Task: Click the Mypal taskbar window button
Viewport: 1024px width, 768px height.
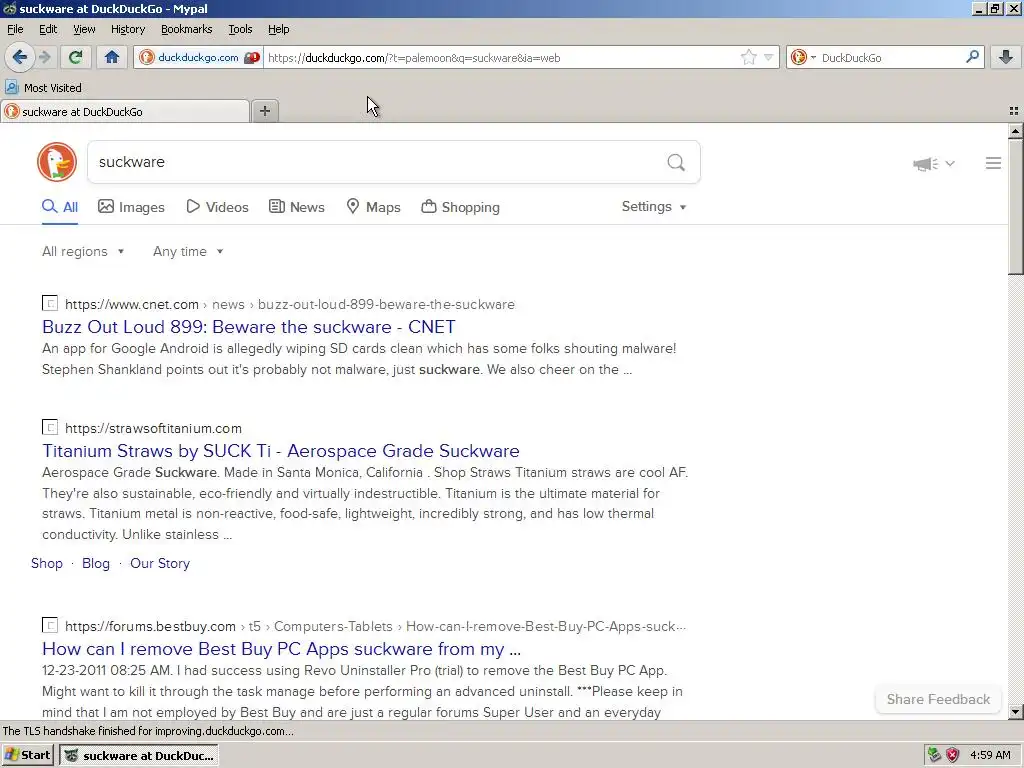Action: [139, 756]
